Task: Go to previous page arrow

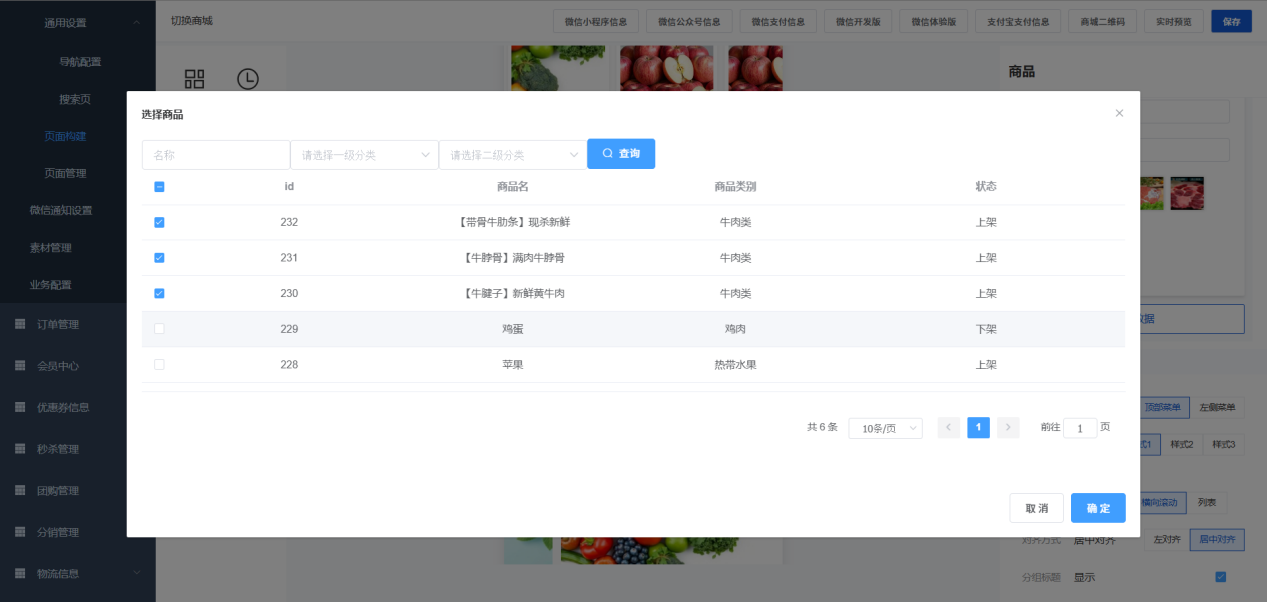Action: (949, 428)
